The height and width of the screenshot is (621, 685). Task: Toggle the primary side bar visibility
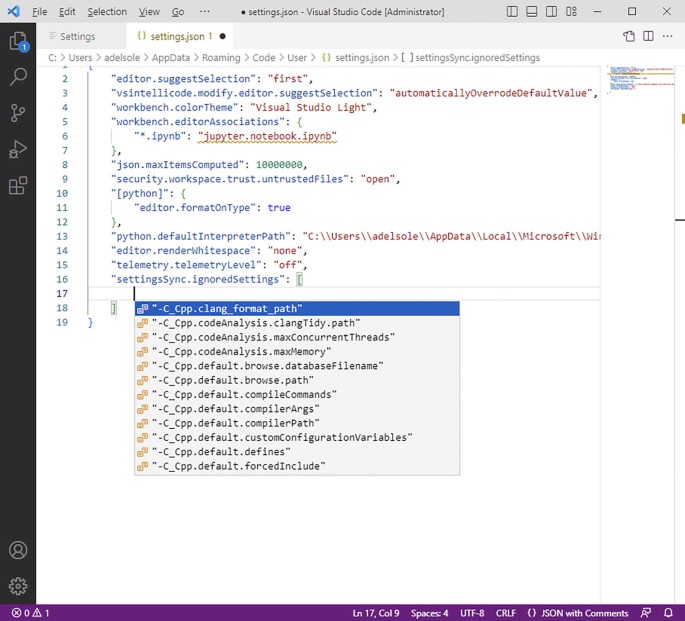point(513,12)
